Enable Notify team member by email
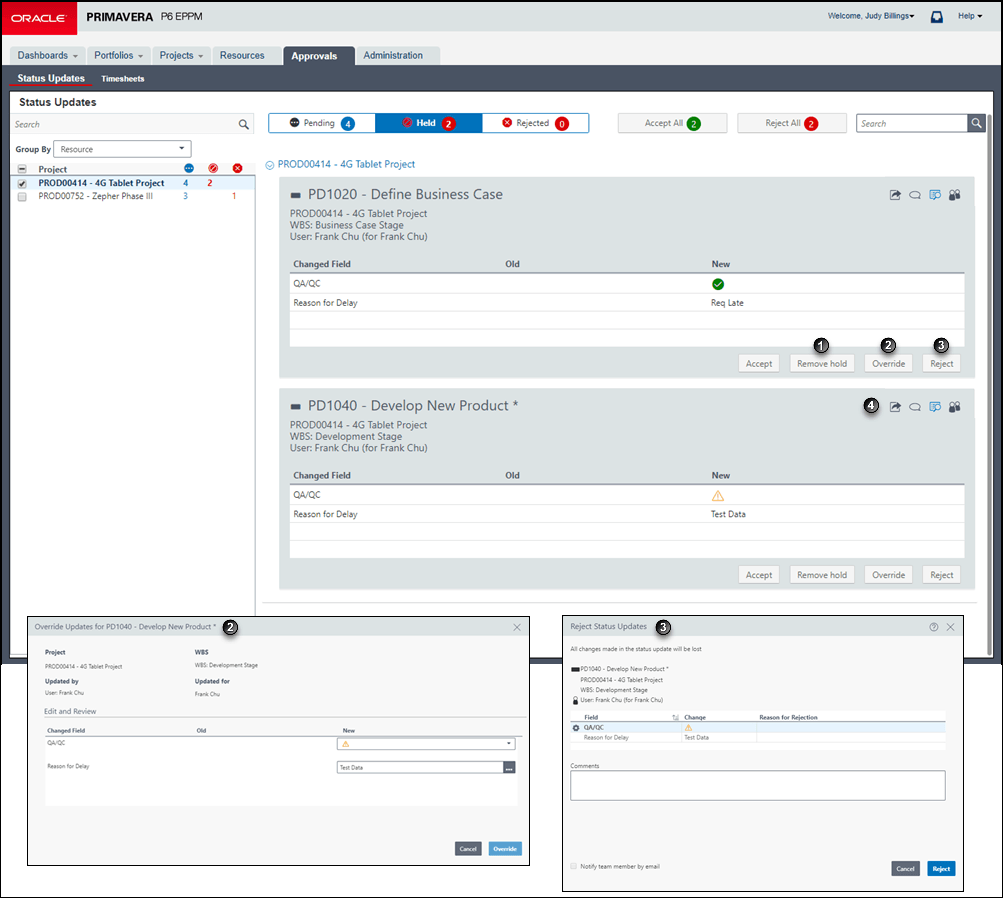The height and width of the screenshot is (898, 1003). (x=574, y=867)
